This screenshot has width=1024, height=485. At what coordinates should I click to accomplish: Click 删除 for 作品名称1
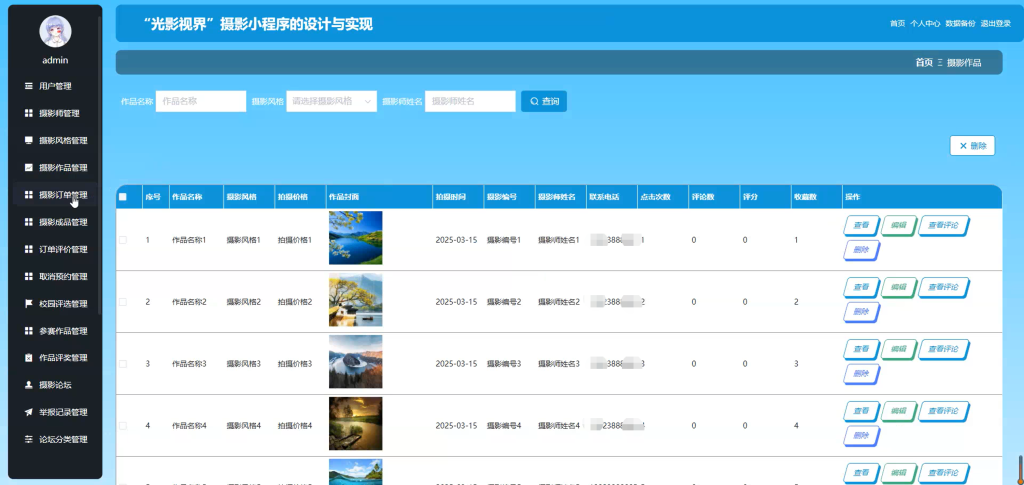[861, 250]
